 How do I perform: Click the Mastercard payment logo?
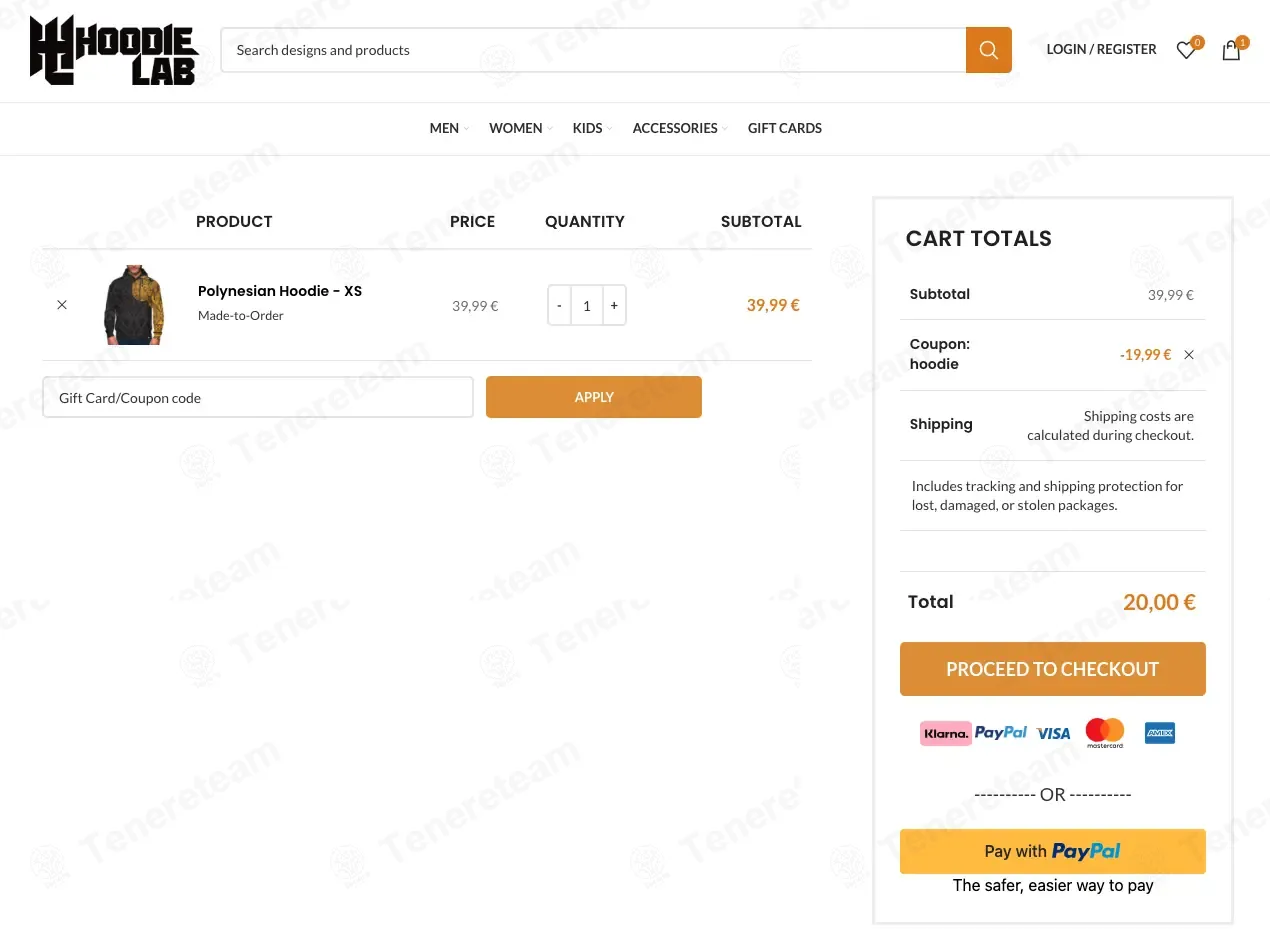1105,733
